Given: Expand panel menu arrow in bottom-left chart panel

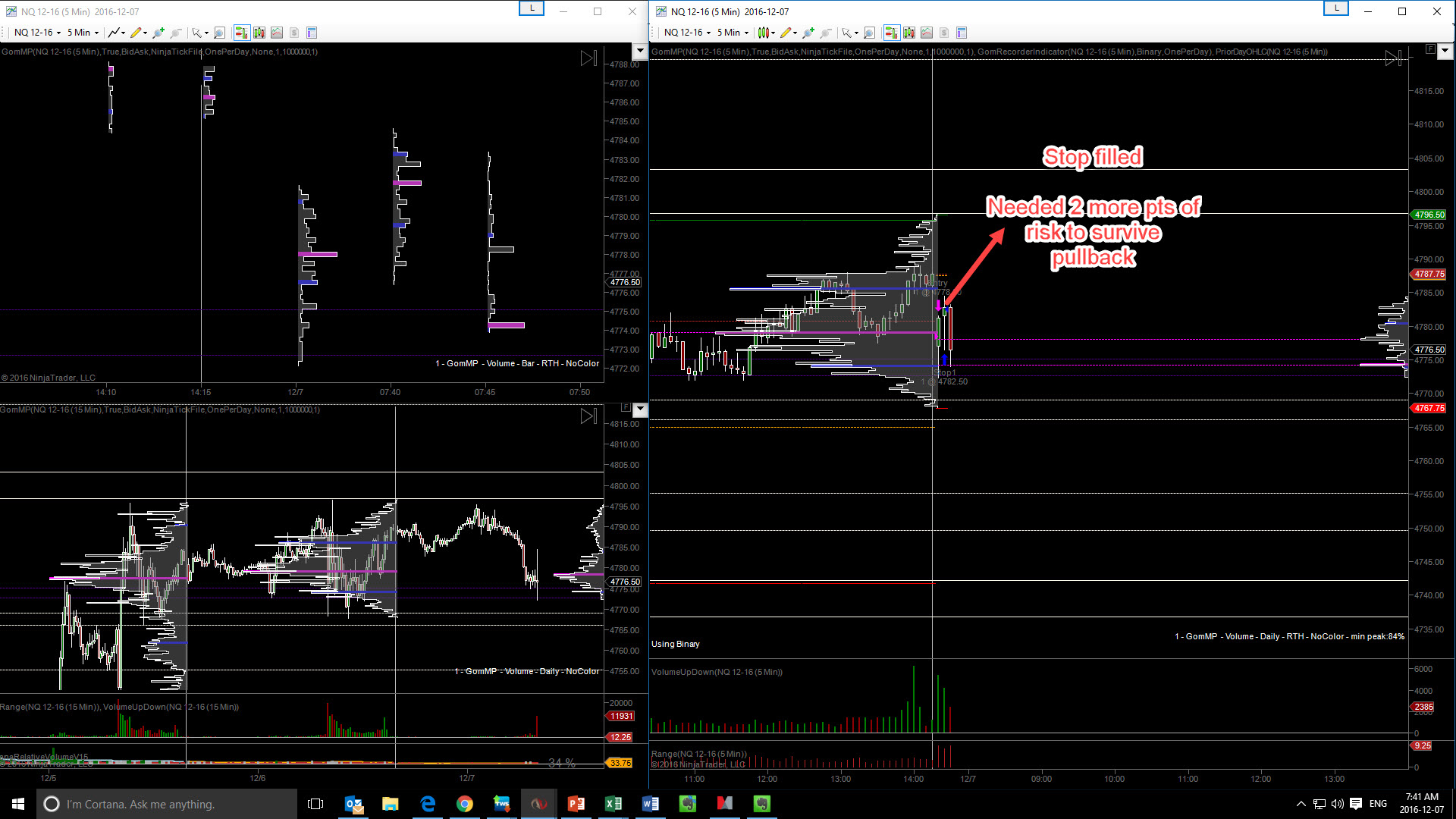Looking at the screenshot, I should (x=640, y=409).
